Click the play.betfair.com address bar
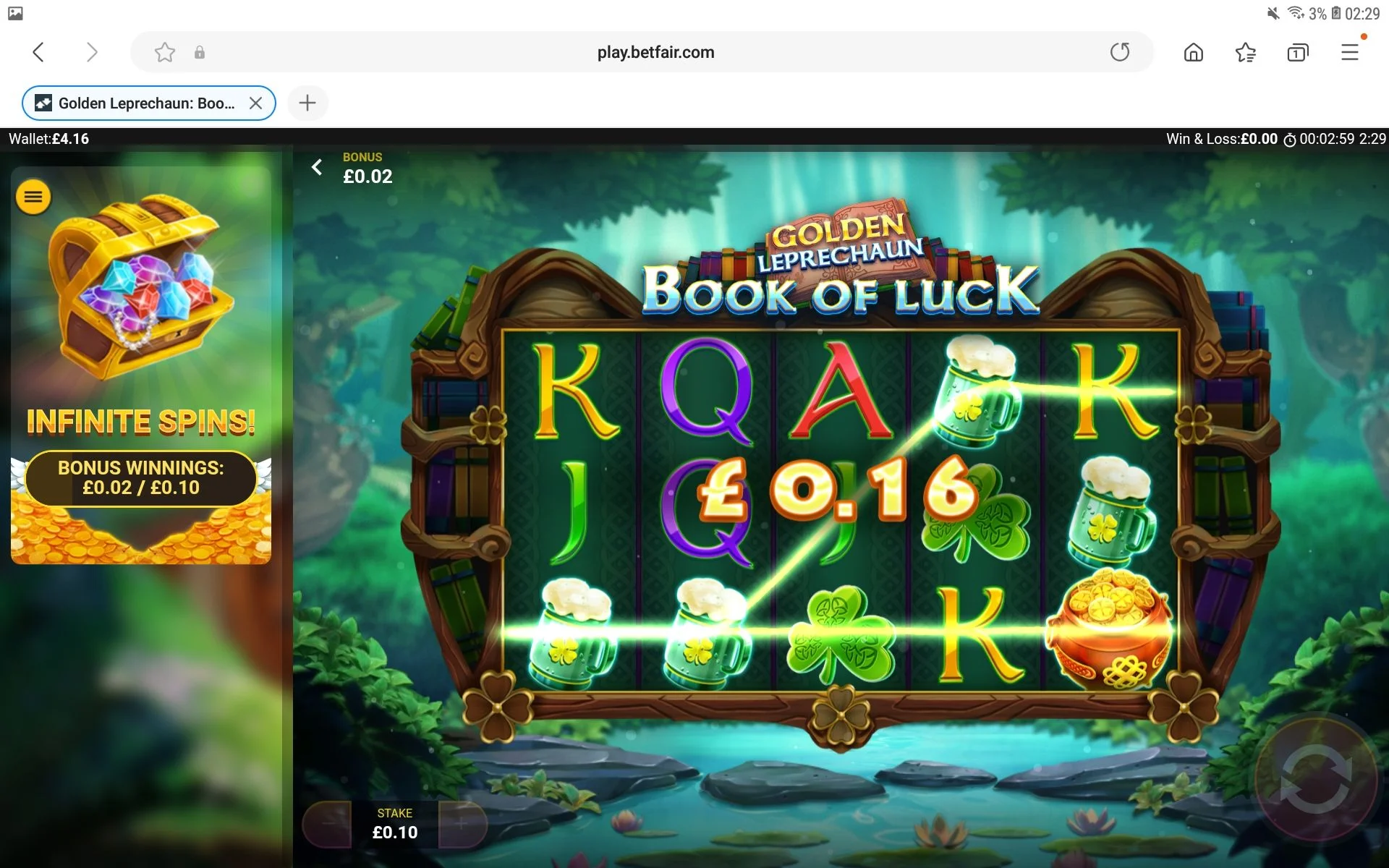This screenshot has width=1389, height=868. (642, 52)
